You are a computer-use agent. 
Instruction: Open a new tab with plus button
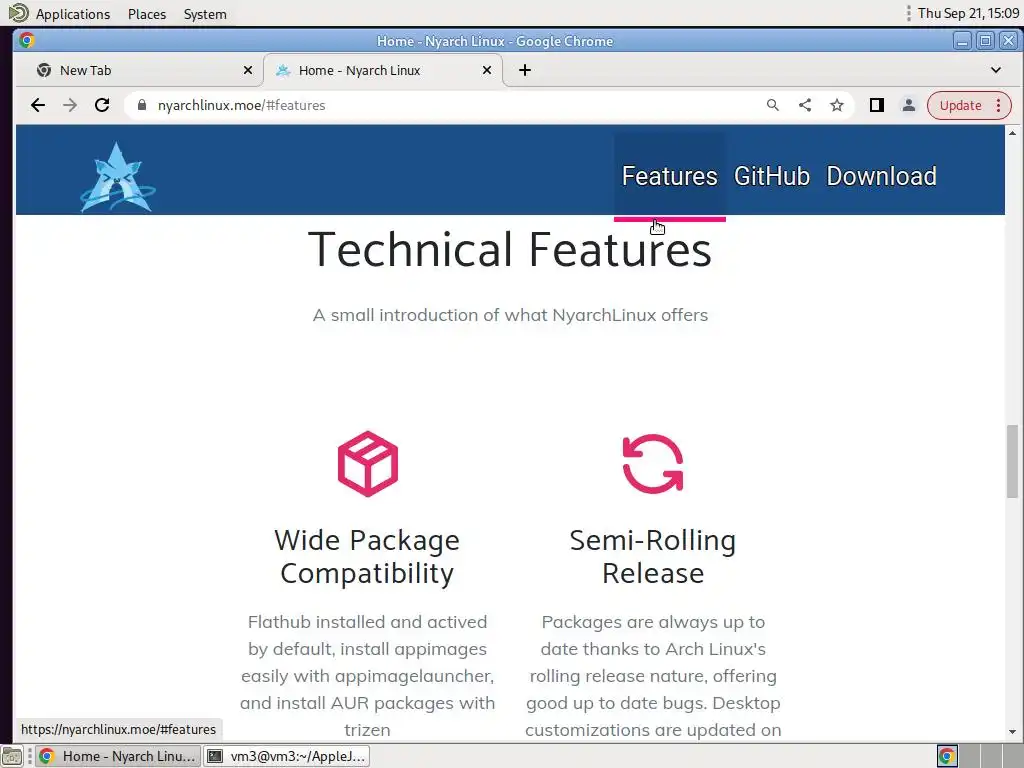click(525, 70)
